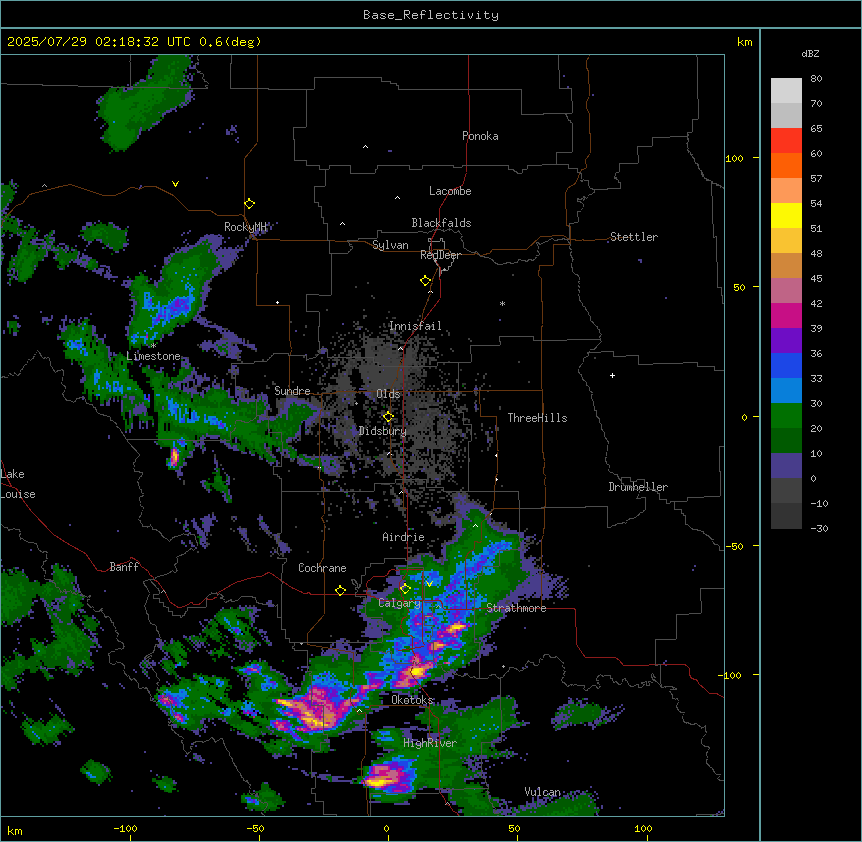
Task: Click the Banff label
Action: [x=124, y=567]
